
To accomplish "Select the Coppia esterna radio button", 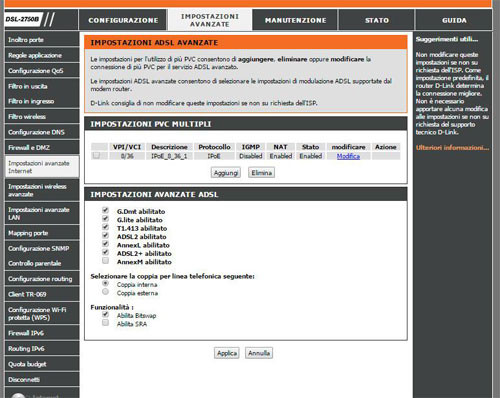I will click(x=106, y=292).
